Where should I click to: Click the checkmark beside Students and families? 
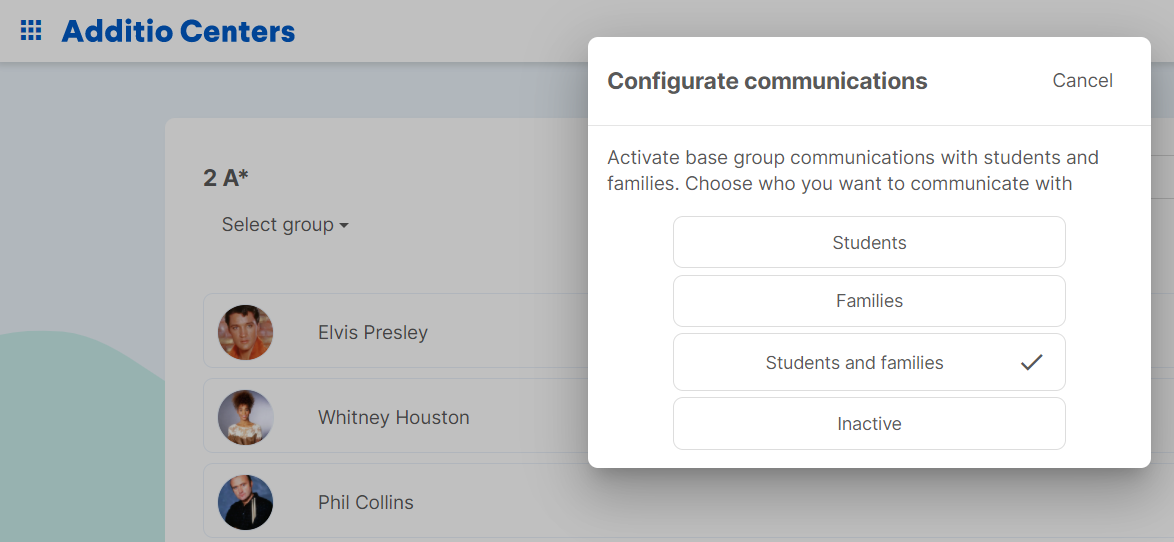pyautogui.click(x=1032, y=362)
